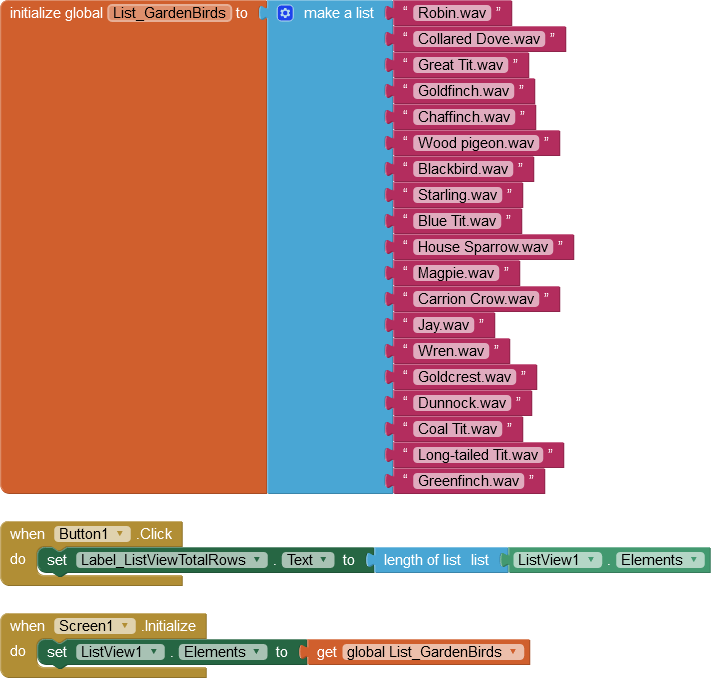Viewport: 711px width, 678px height.
Task: Click the Wood pigeon.wav text field
Action: pyautogui.click(x=475, y=143)
